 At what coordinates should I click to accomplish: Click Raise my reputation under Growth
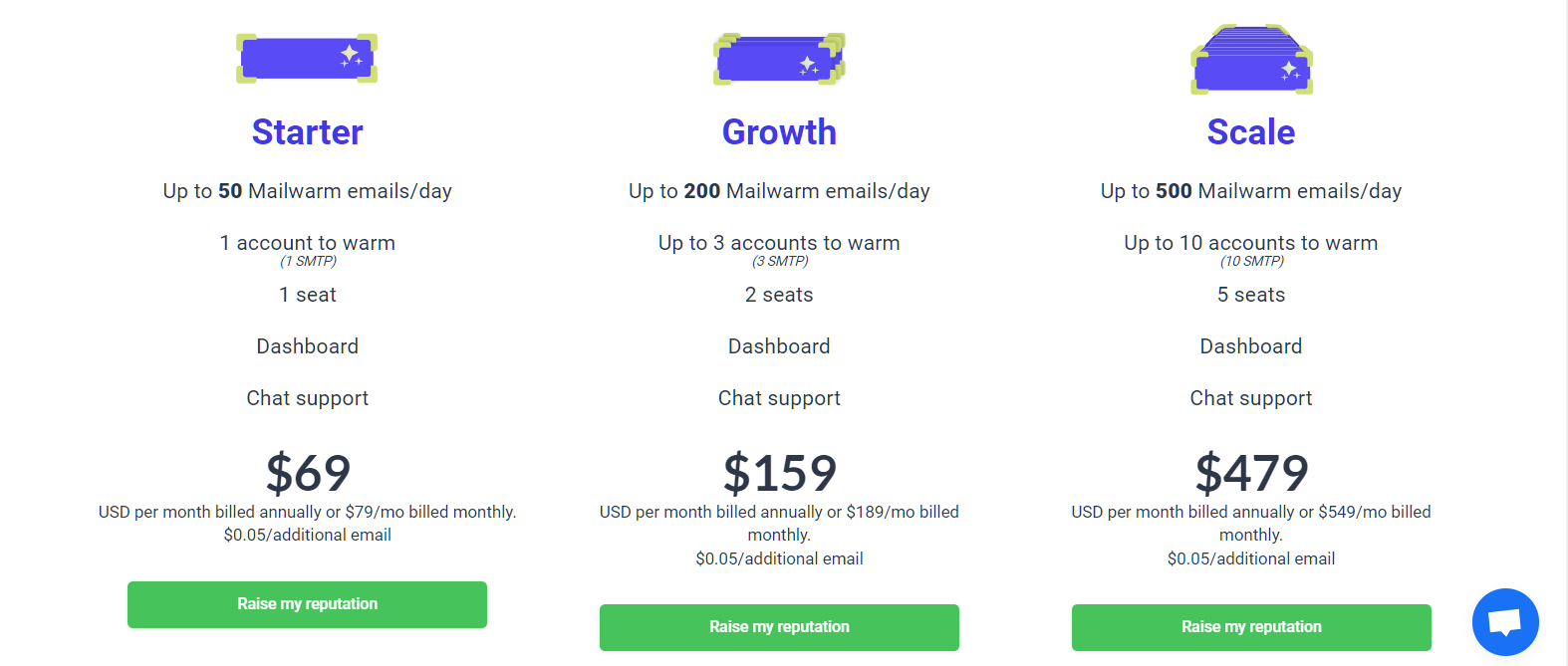click(779, 627)
